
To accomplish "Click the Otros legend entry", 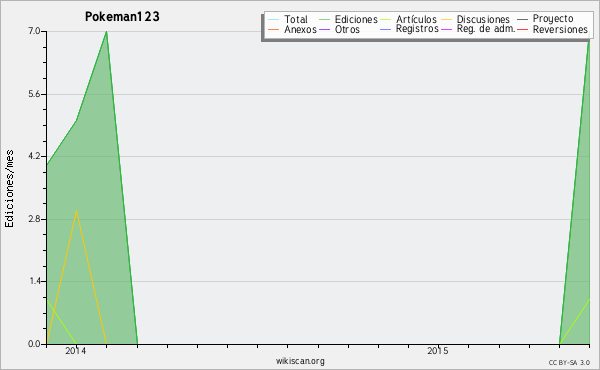I will click(x=339, y=29).
